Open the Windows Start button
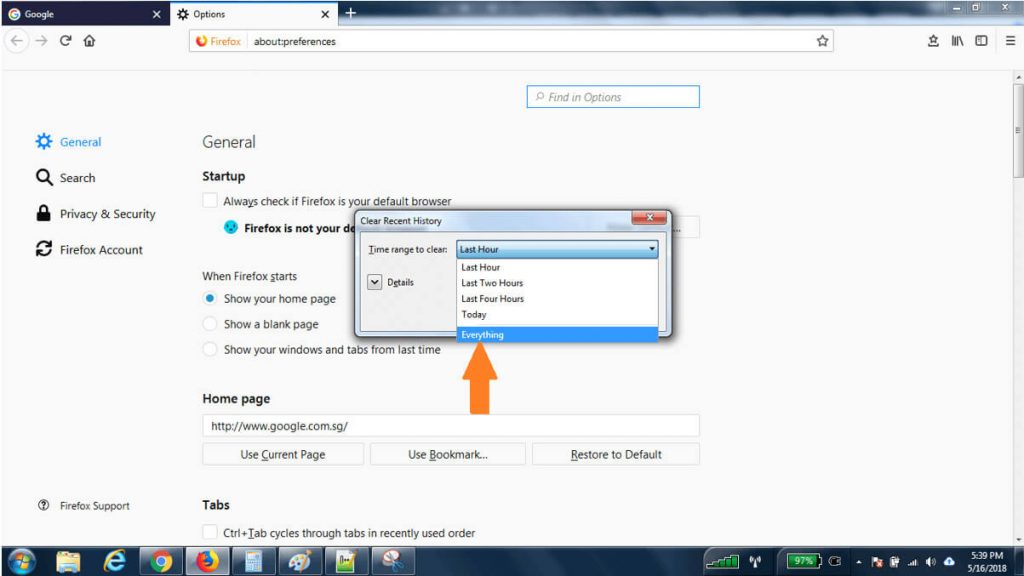 [x=22, y=561]
